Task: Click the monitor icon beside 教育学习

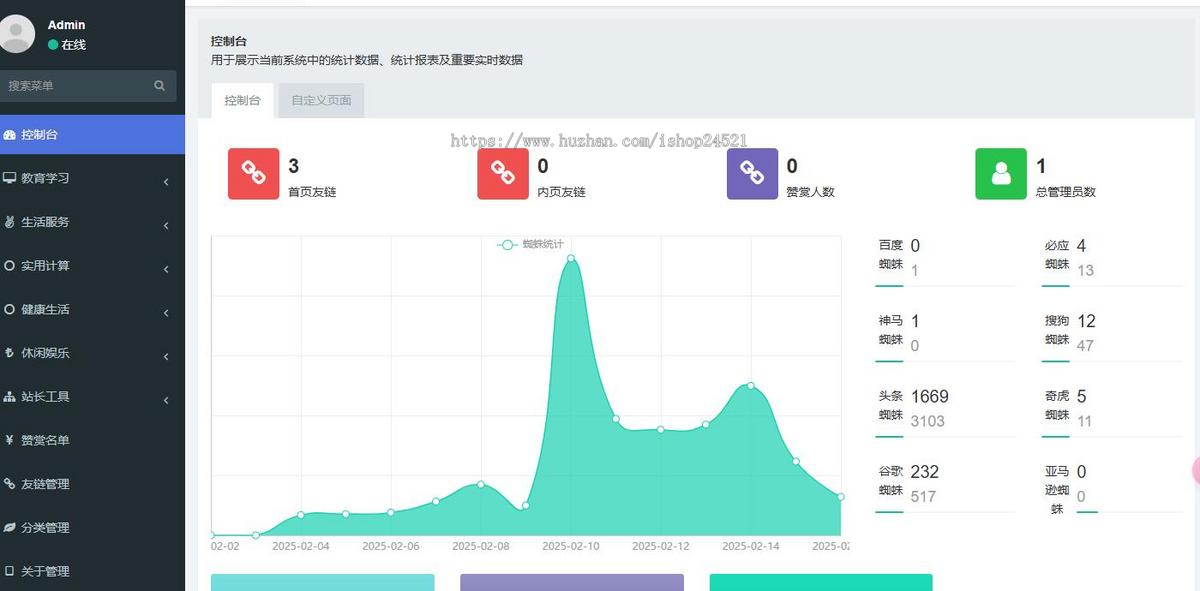Action: [9, 178]
